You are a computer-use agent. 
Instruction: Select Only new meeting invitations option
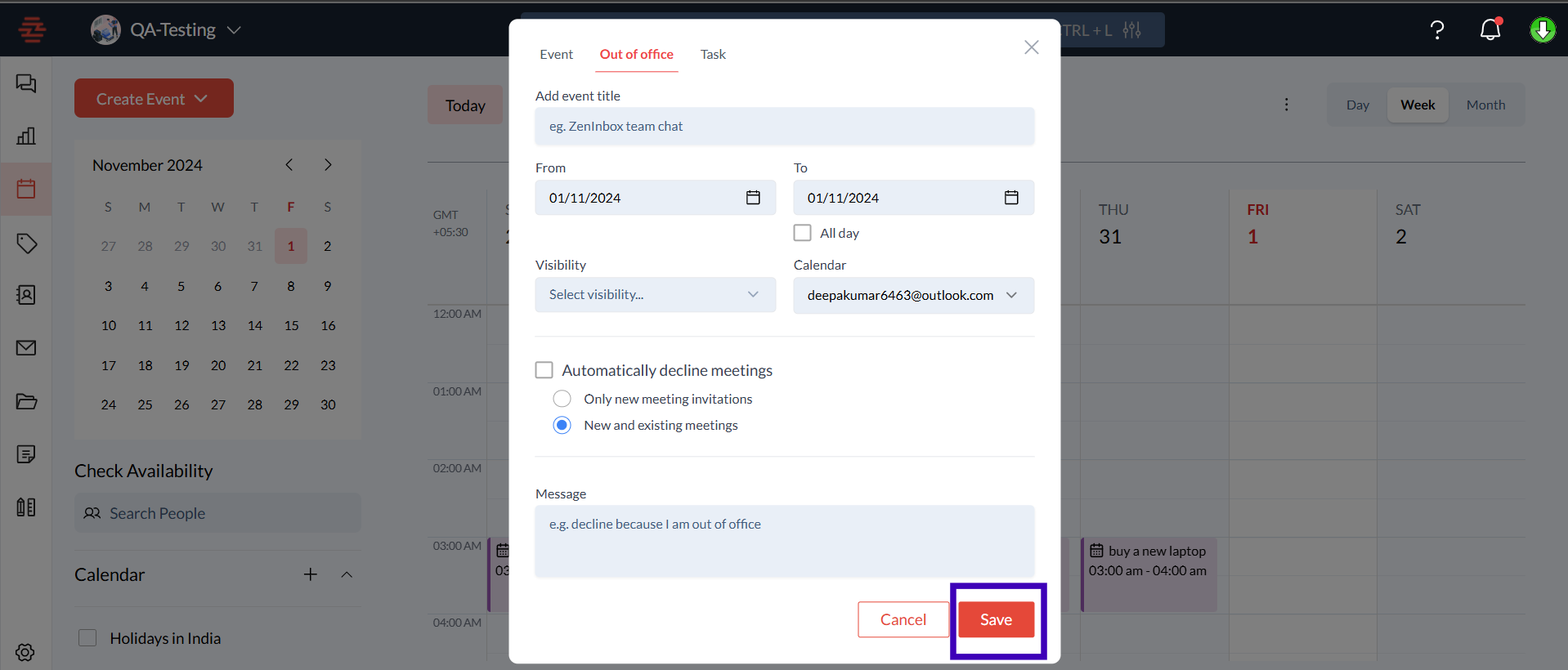coord(562,399)
